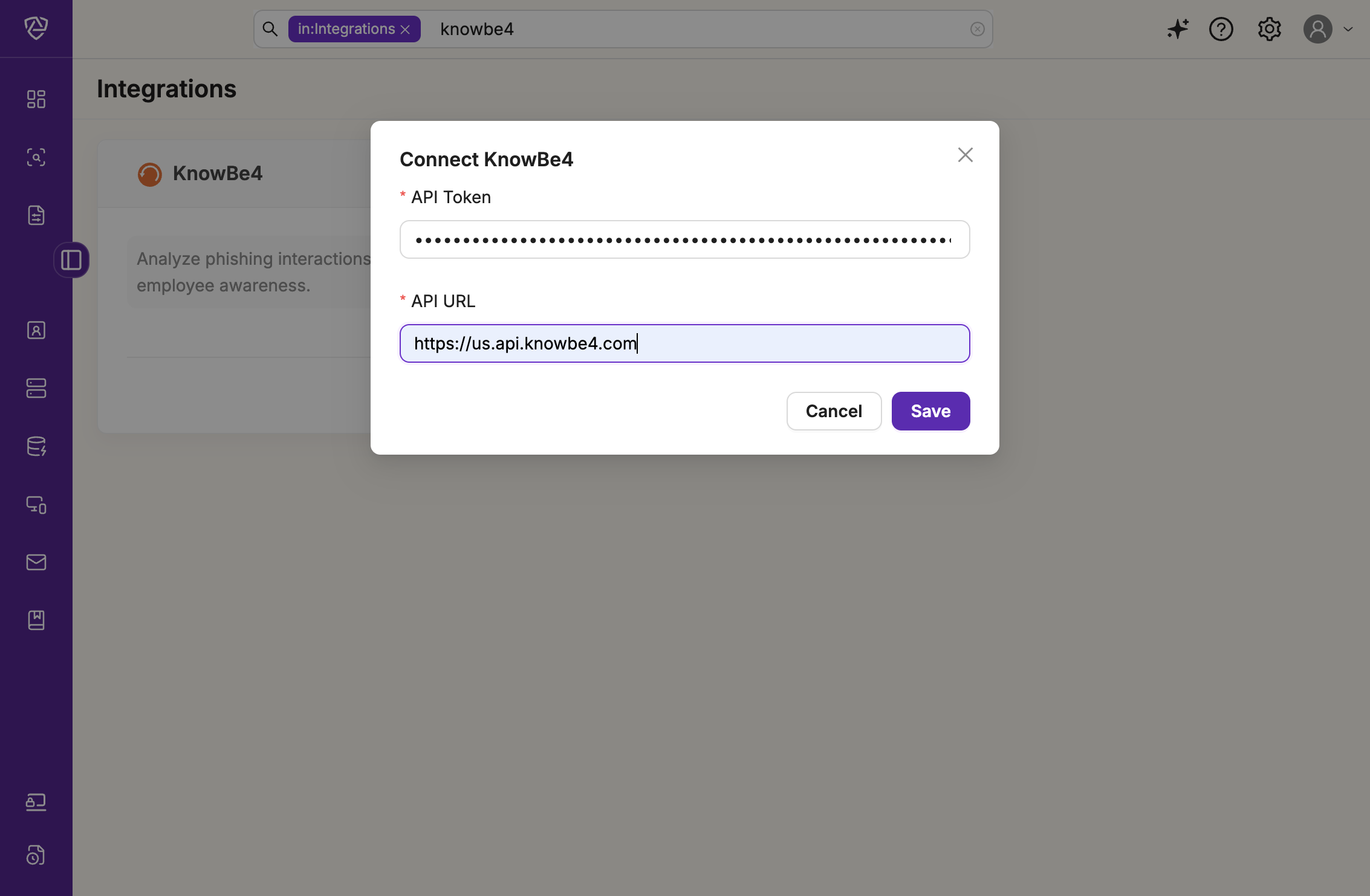Open the mail envelope sidebar icon
The height and width of the screenshot is (896, 1370).
(x=36, y=562)
